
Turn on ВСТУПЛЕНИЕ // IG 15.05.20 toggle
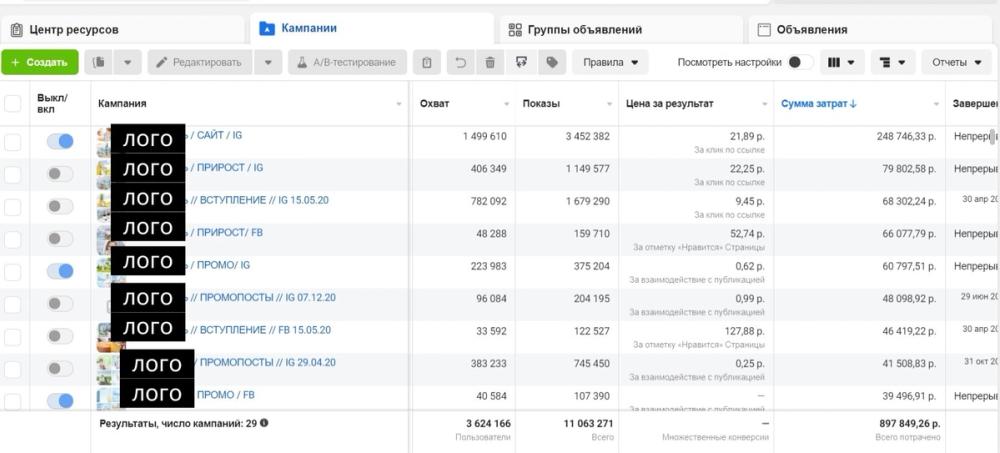tap(60, 207)
